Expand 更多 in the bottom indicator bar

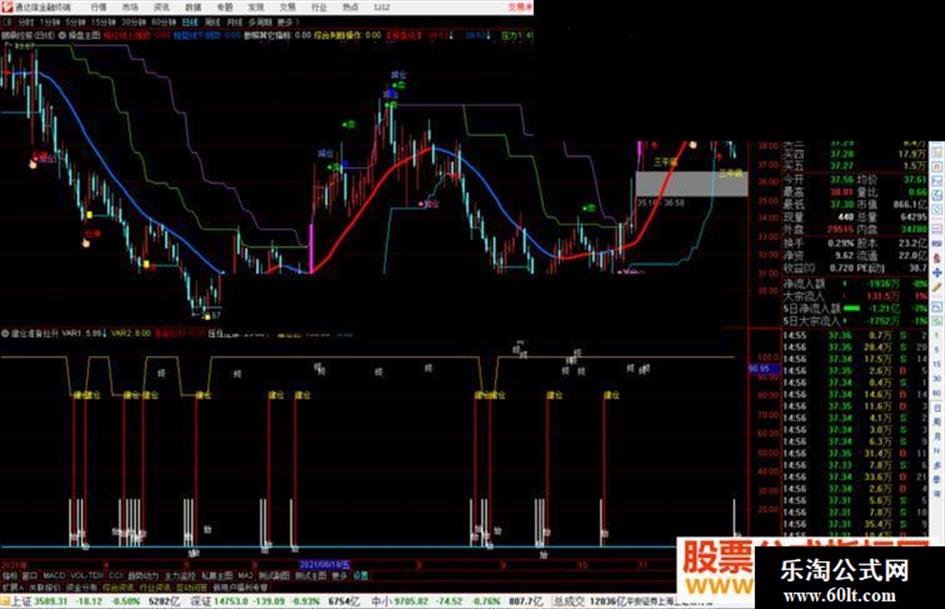339,576
